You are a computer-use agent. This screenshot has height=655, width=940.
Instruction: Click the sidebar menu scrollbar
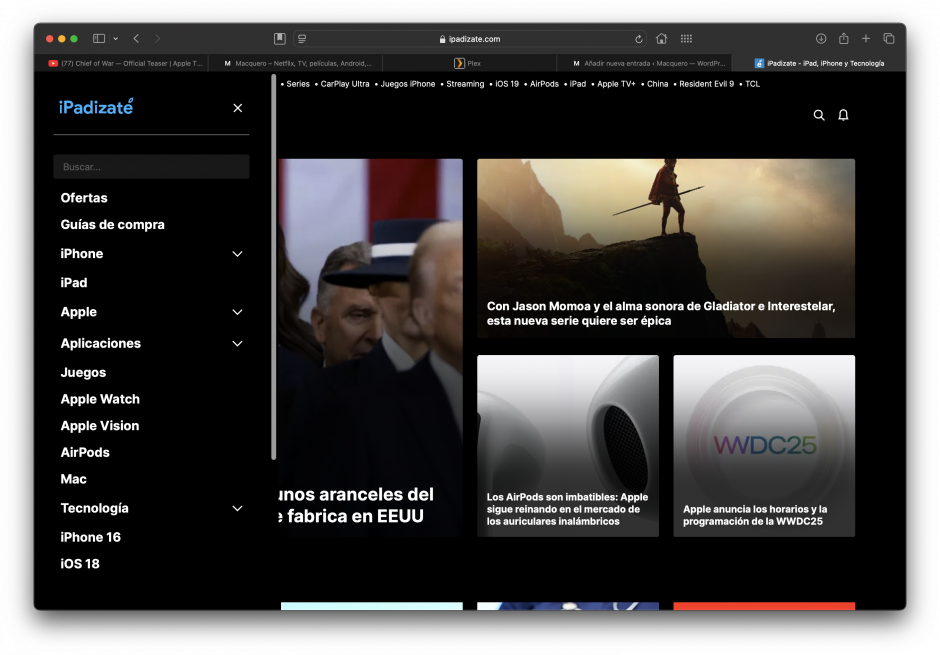pos(274,267)
